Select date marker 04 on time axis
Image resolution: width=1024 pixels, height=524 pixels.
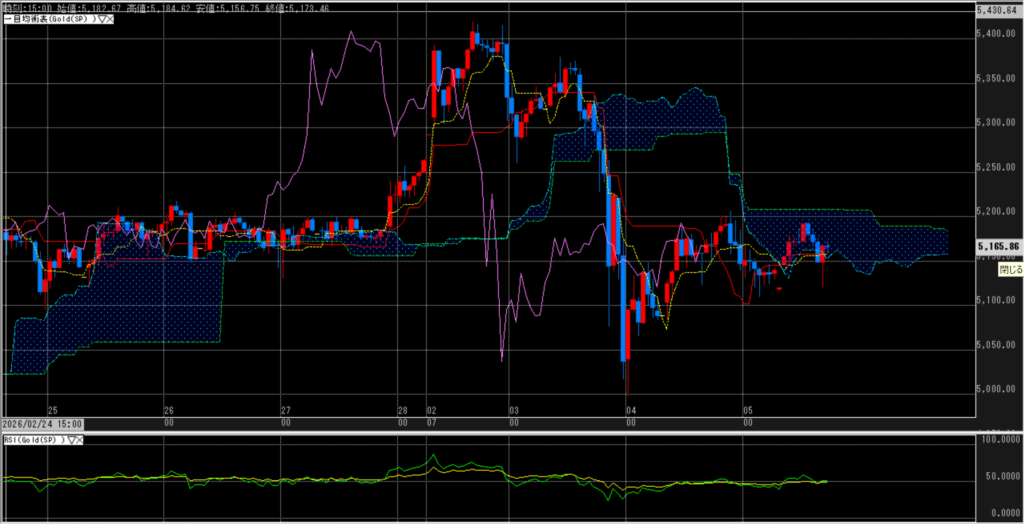click(x=630, y=410)
